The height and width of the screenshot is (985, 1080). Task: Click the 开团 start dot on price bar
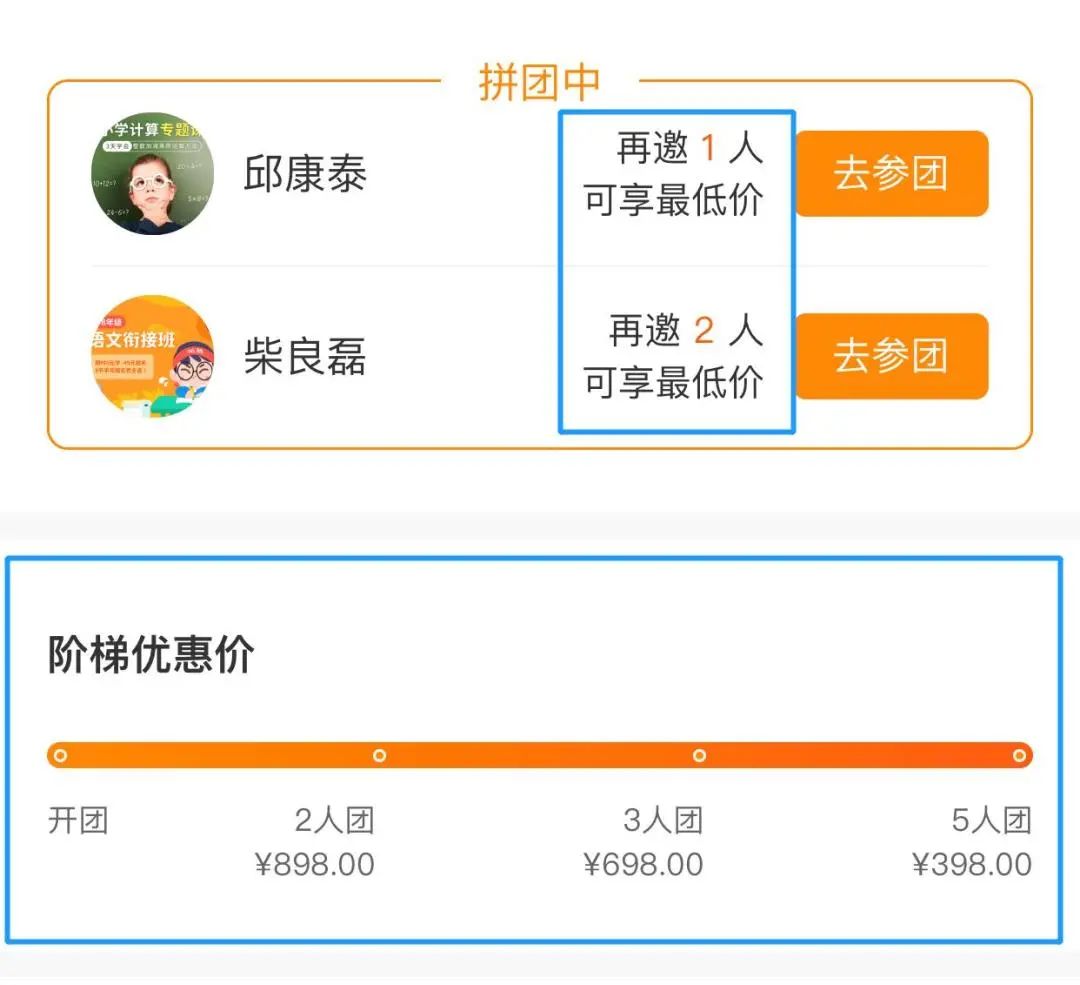60,755
